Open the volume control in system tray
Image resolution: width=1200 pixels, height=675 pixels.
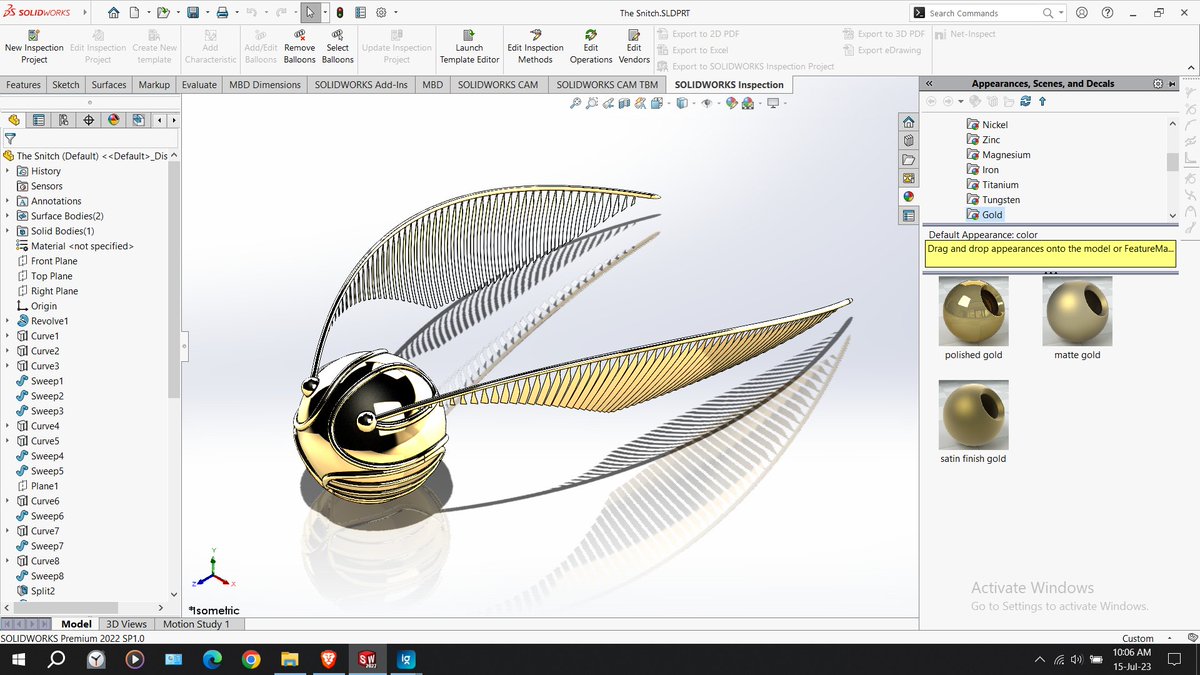click(x=1075, y=660)
